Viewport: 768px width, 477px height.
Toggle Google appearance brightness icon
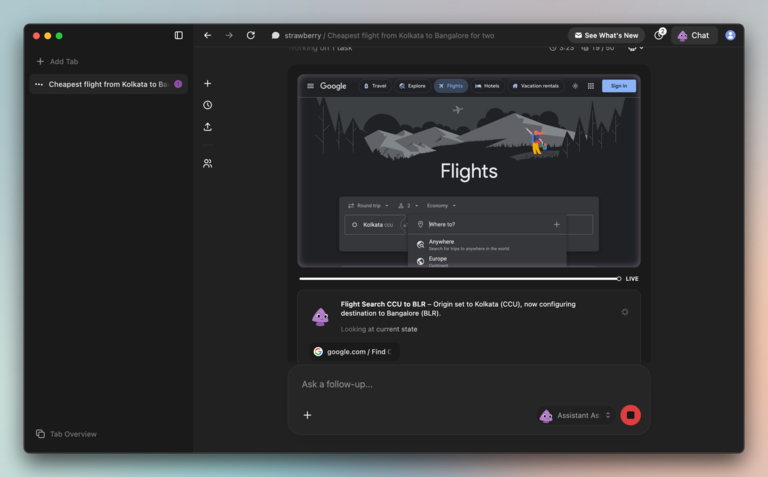tap(575, 86)
